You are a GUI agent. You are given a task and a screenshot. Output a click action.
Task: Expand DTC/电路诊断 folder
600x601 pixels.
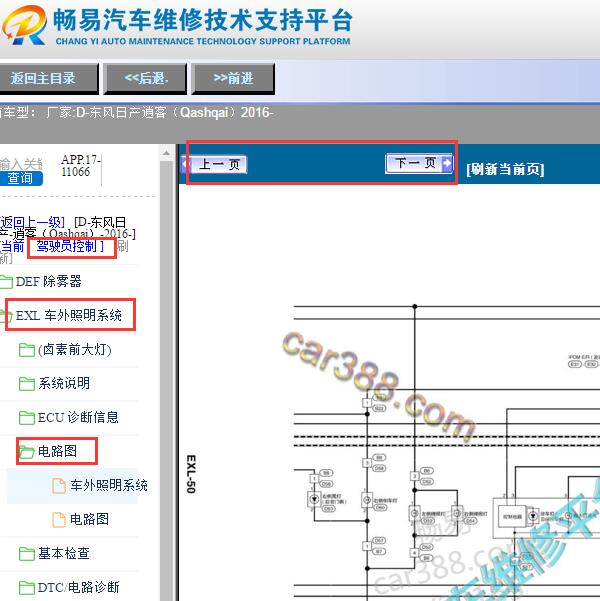coord(78,587)
